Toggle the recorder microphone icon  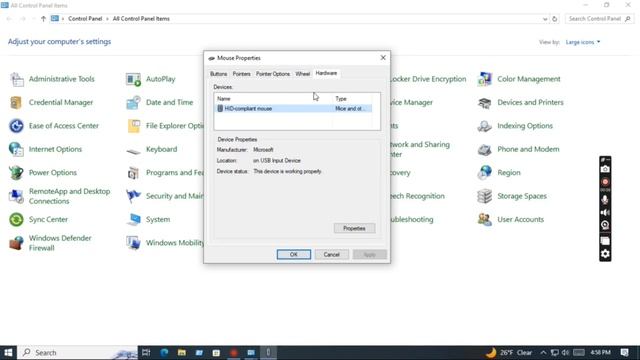pos(605,200)
